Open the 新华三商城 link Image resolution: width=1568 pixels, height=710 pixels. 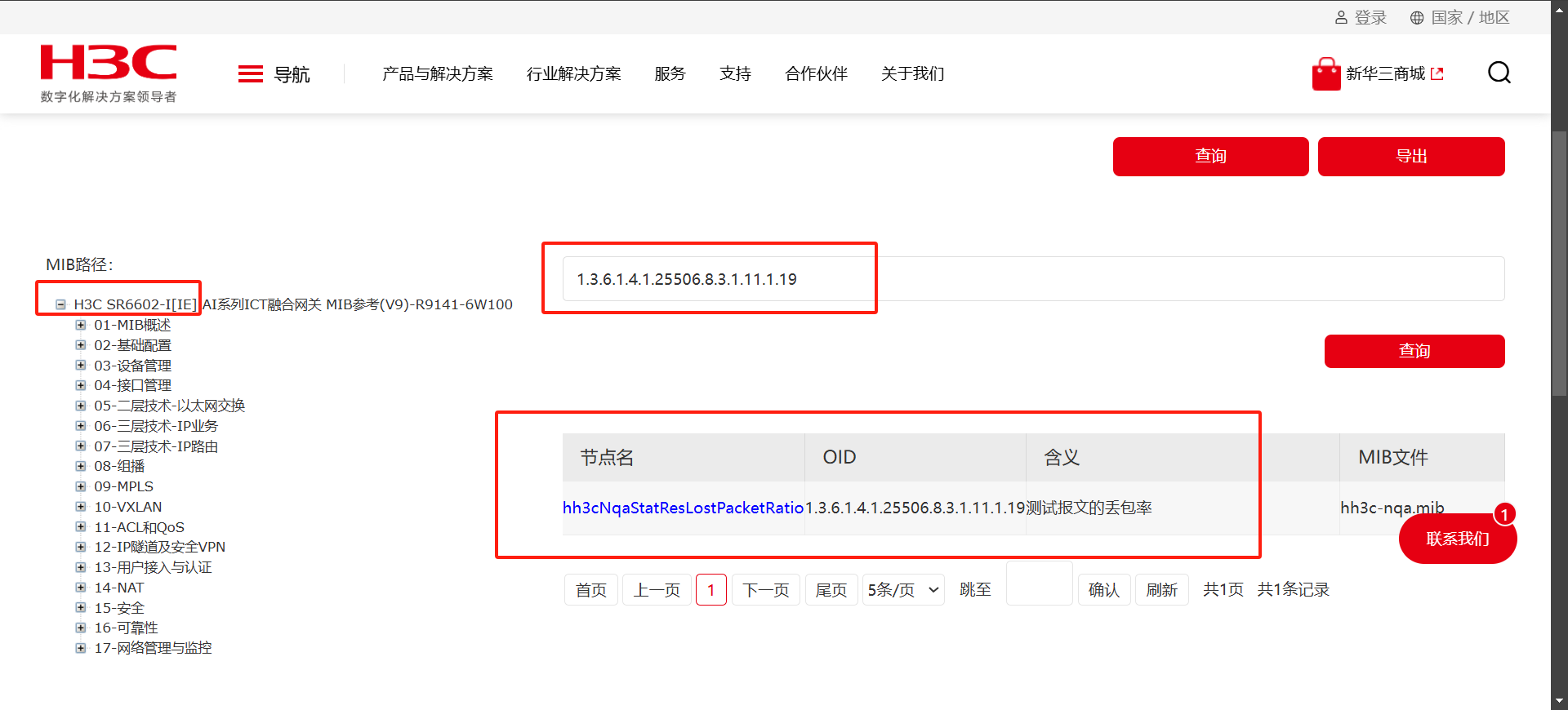tap(1395, 74)
